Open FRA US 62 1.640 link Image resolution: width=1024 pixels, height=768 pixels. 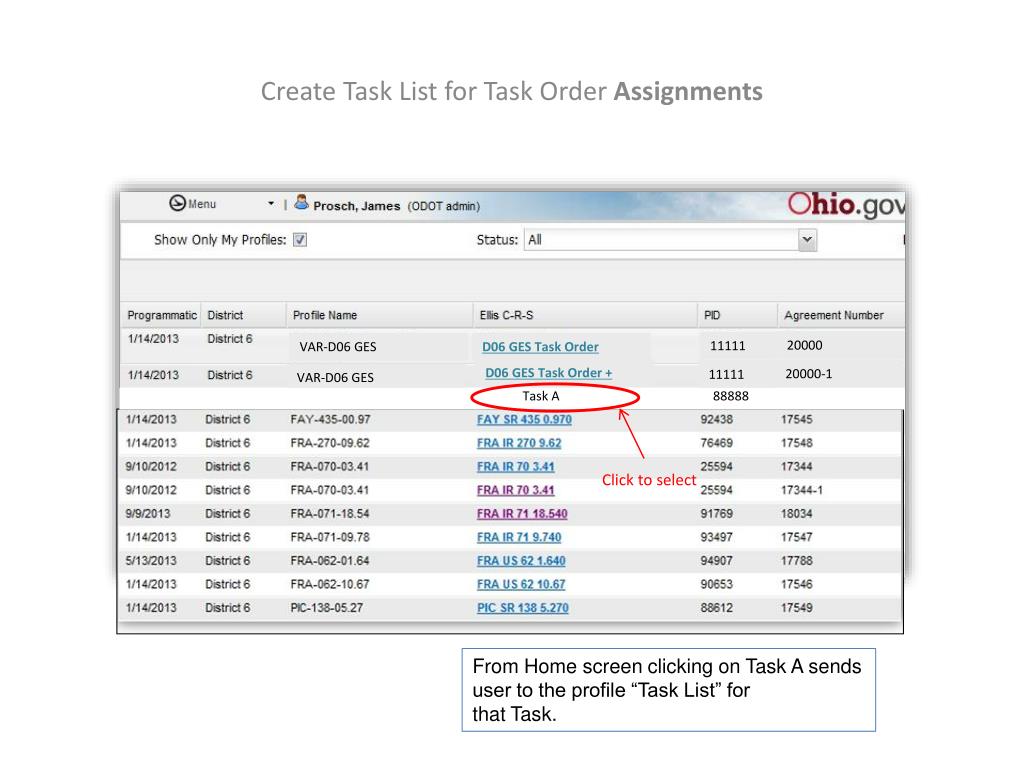click(521, 560)
